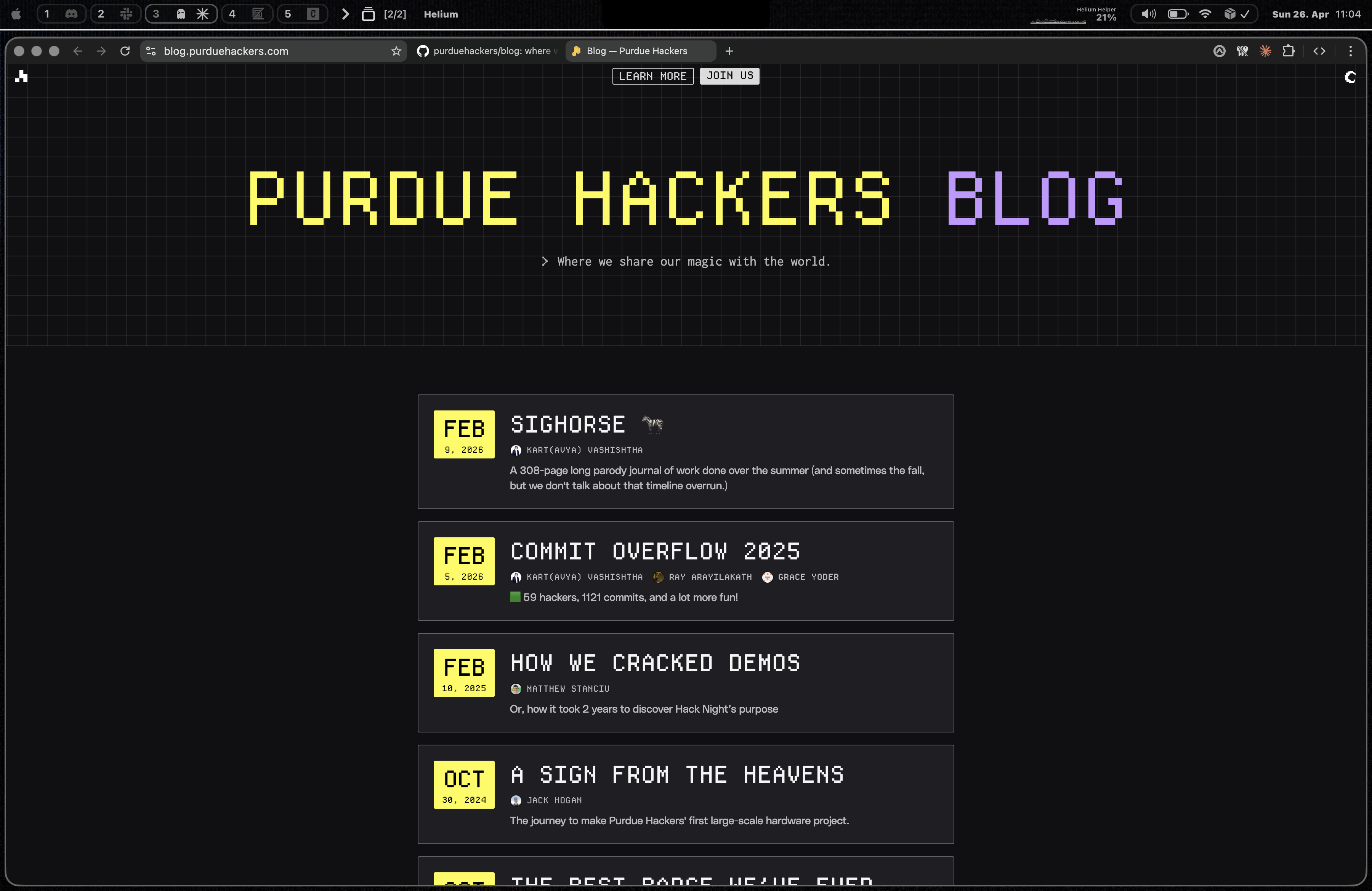Open the Wi-Fi menu

pyautogui.click(x=1205, y=14)
